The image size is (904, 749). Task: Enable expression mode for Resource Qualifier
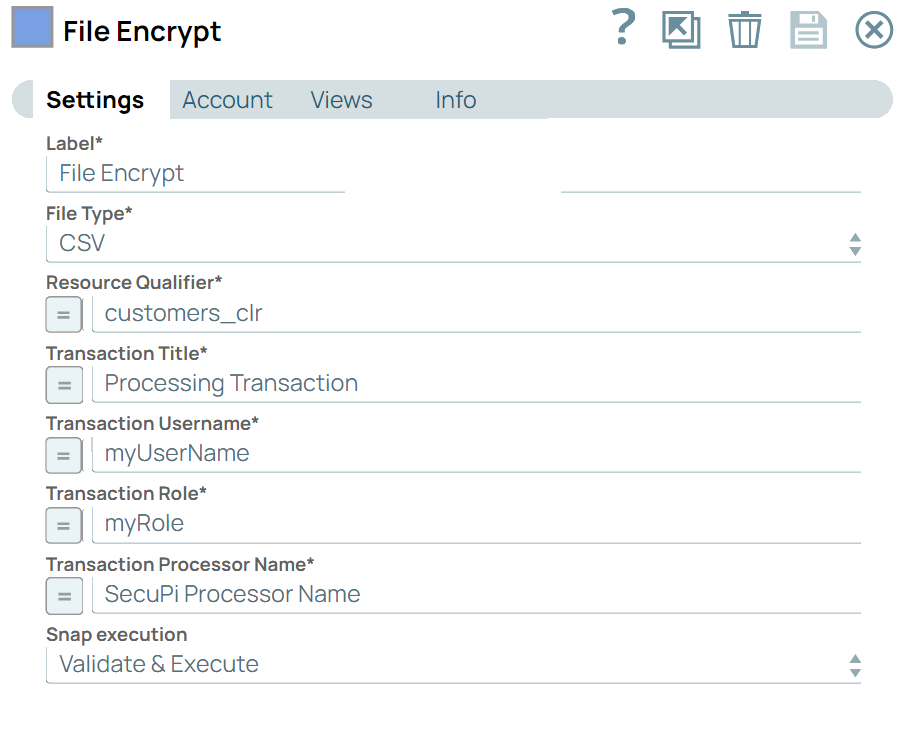[x=64, y=314]
